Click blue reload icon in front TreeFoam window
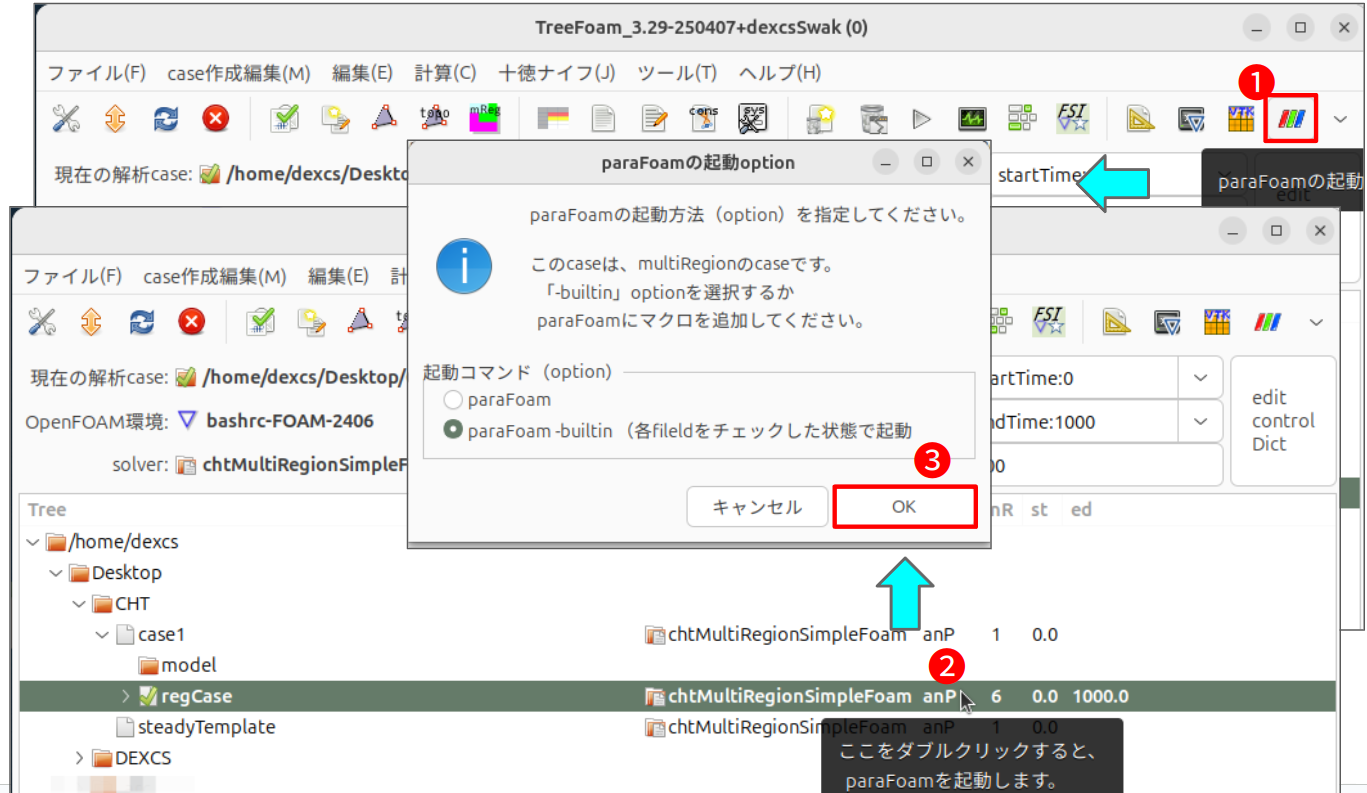This screenshot has width=1367, height=793. 141,322
